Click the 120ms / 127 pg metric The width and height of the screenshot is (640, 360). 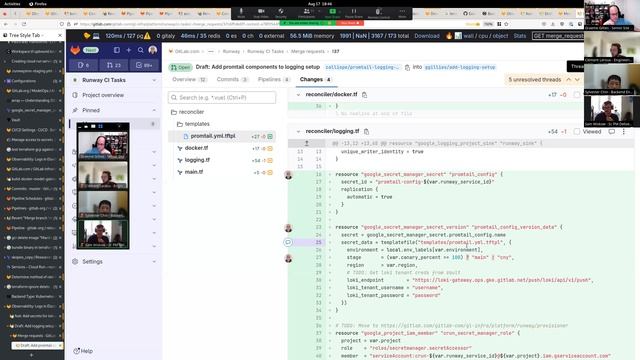click(124, 36)
